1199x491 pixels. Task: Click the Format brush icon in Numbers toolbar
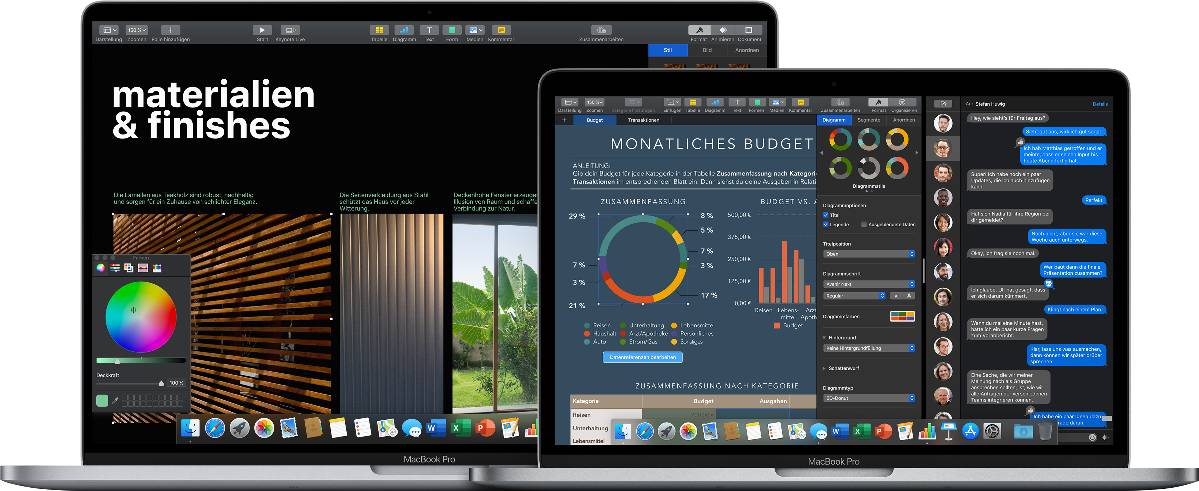click(x=877, y=102)
